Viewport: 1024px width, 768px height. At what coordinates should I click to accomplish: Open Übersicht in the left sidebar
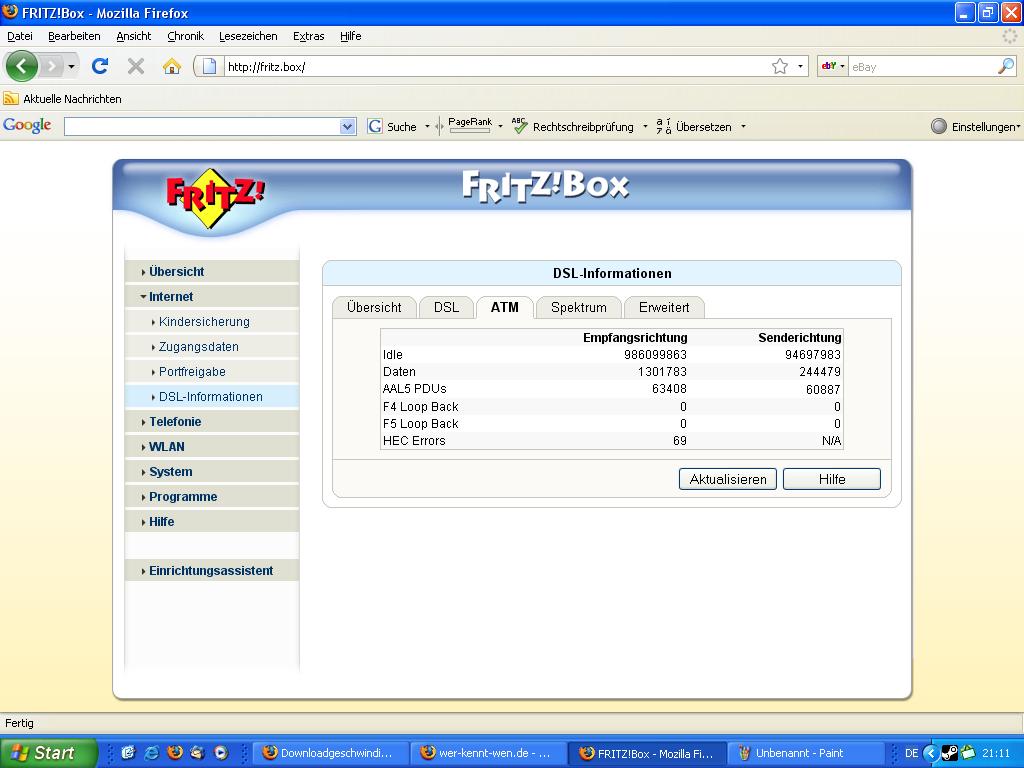coord(212,272)
